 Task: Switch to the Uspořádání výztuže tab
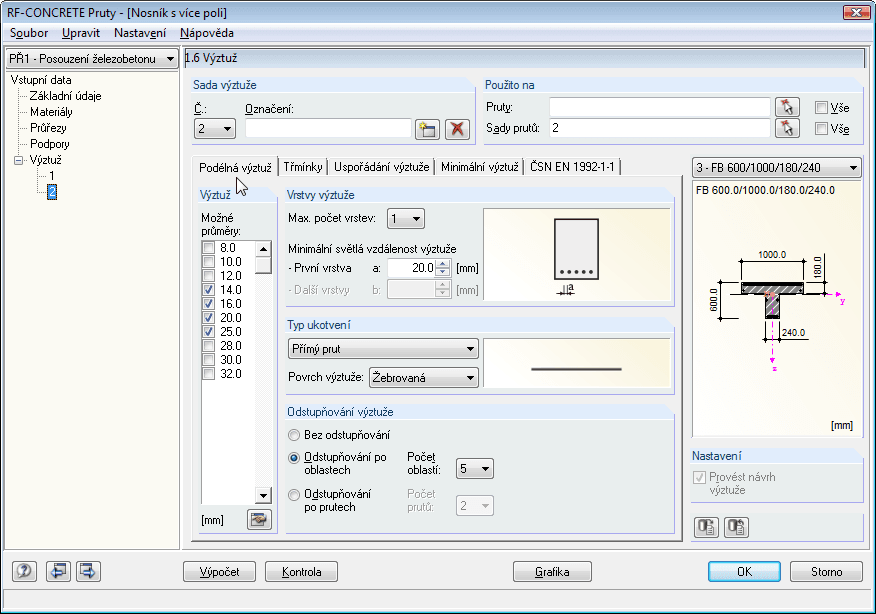382,166
